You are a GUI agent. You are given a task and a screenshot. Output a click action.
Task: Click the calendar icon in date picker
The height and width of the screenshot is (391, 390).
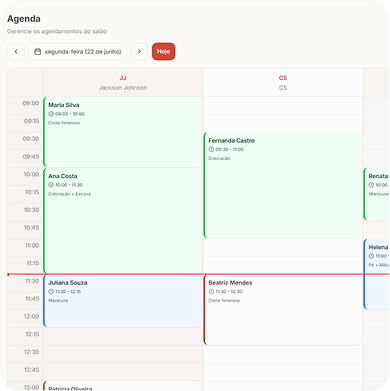[x=38, y=51]
